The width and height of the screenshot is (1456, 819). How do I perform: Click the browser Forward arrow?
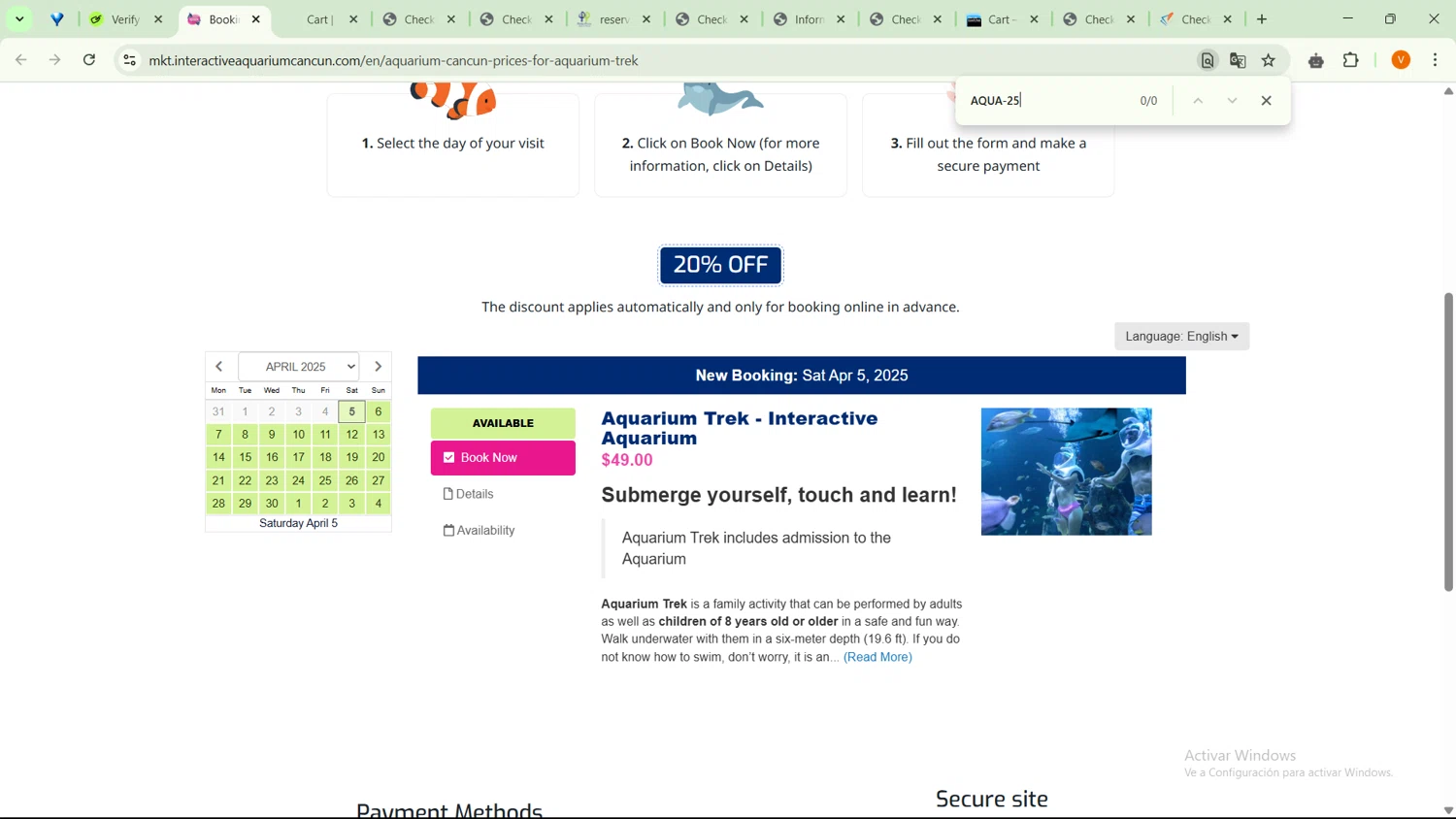point(55,60)
